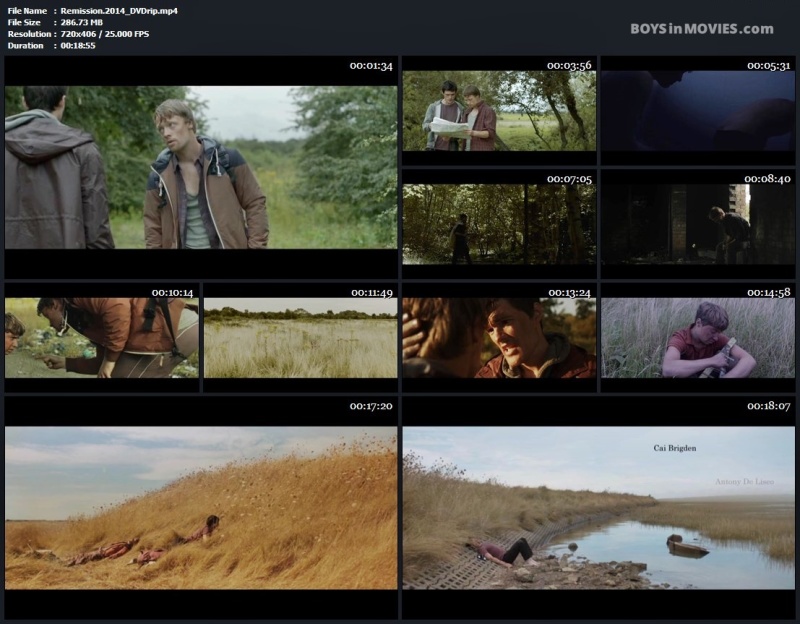800x624 pixels.
Task: Click the 00:18:07 timestamp
Action: 769,406
